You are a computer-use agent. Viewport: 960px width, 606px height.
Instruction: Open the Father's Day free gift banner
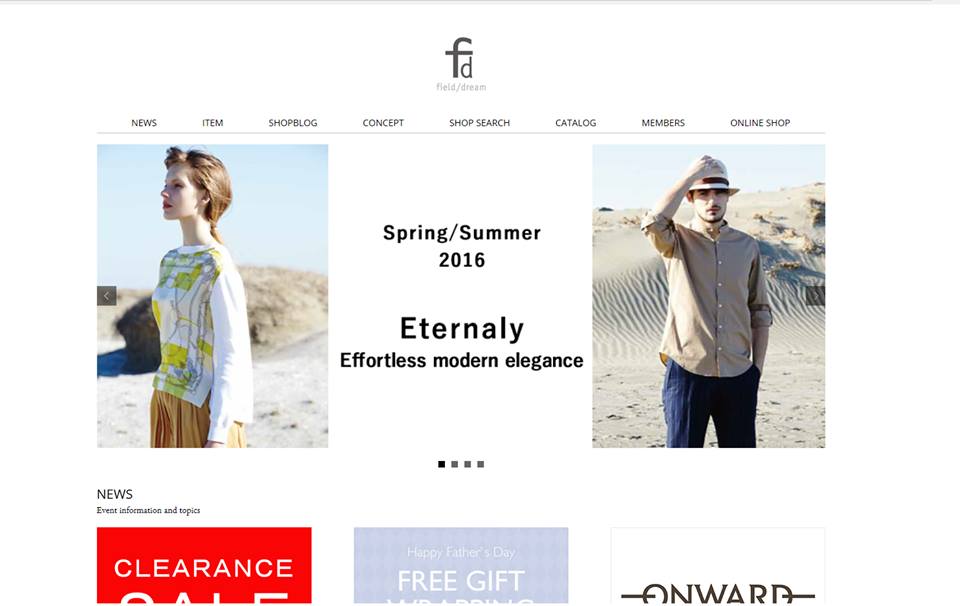(461, 566)
